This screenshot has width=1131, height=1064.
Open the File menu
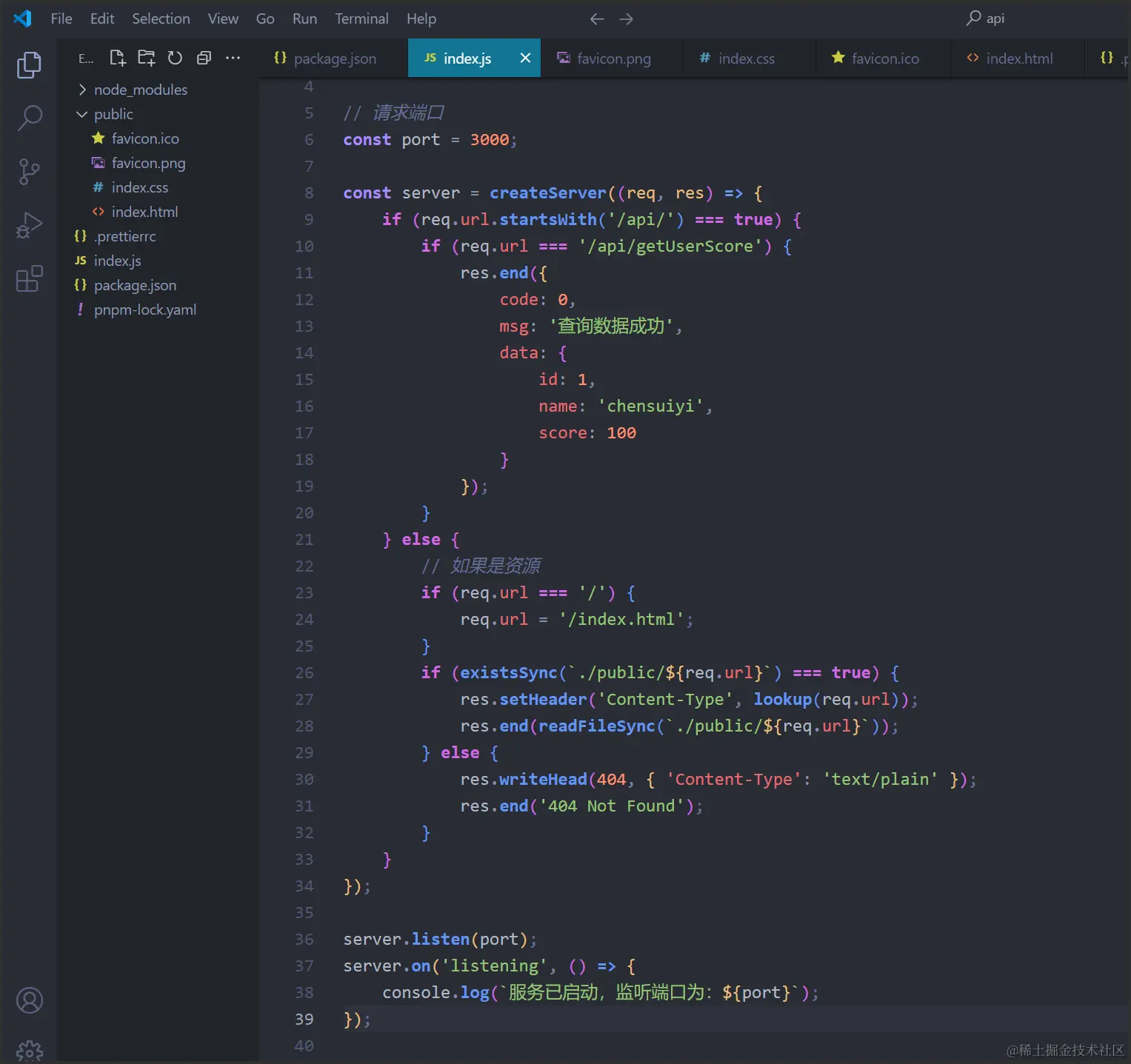61,19
